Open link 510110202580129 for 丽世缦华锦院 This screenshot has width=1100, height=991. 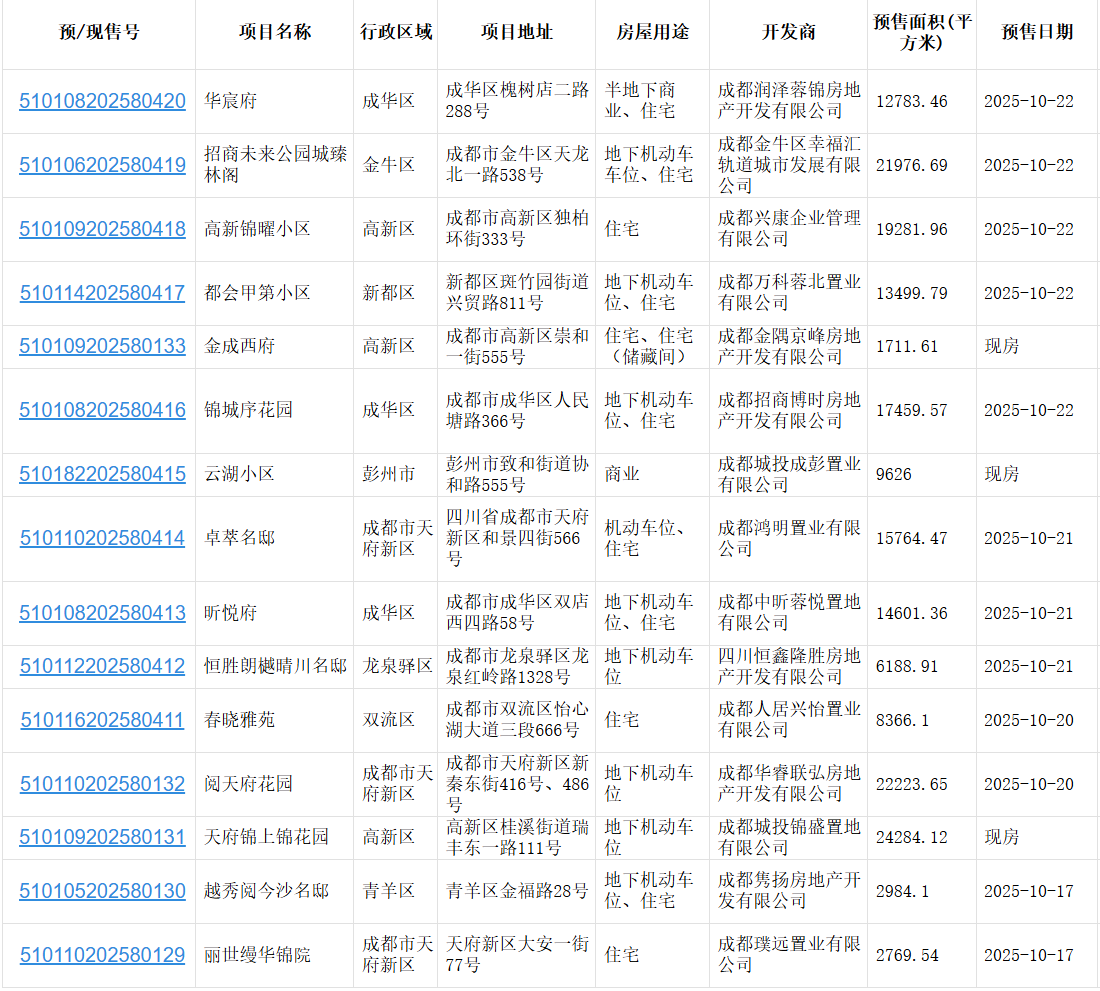pyautogui.click(x=102, y=955)
